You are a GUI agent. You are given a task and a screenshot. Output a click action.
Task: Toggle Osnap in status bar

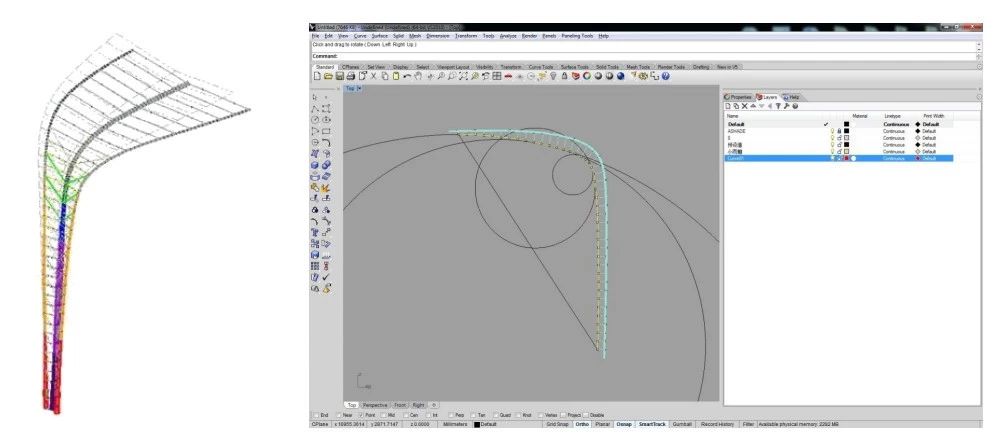coord(624,424)
